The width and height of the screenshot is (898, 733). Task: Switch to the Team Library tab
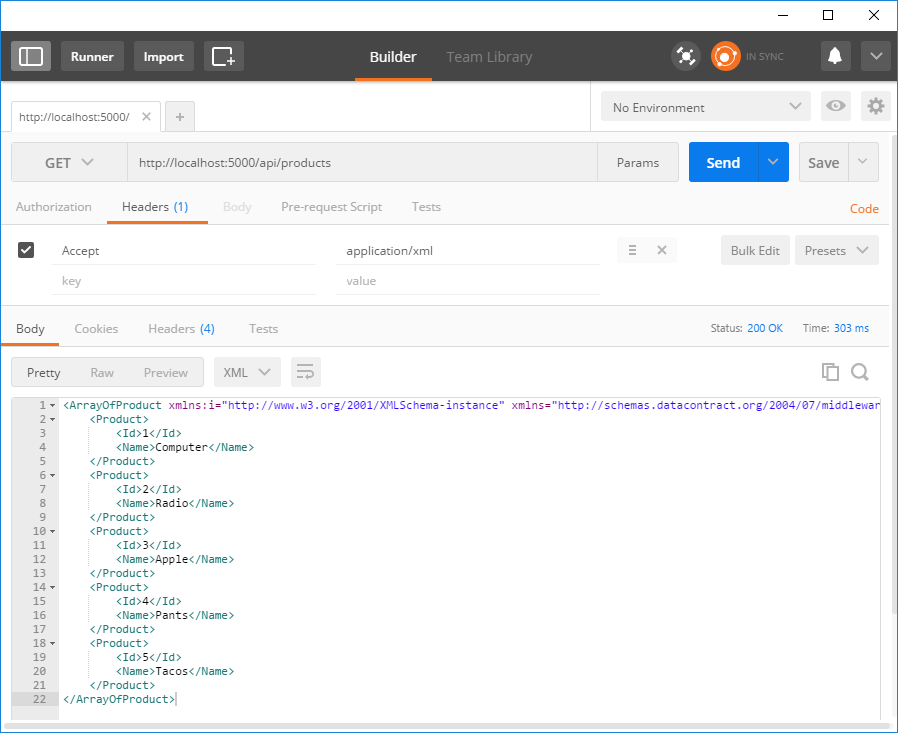pos(489,57)
